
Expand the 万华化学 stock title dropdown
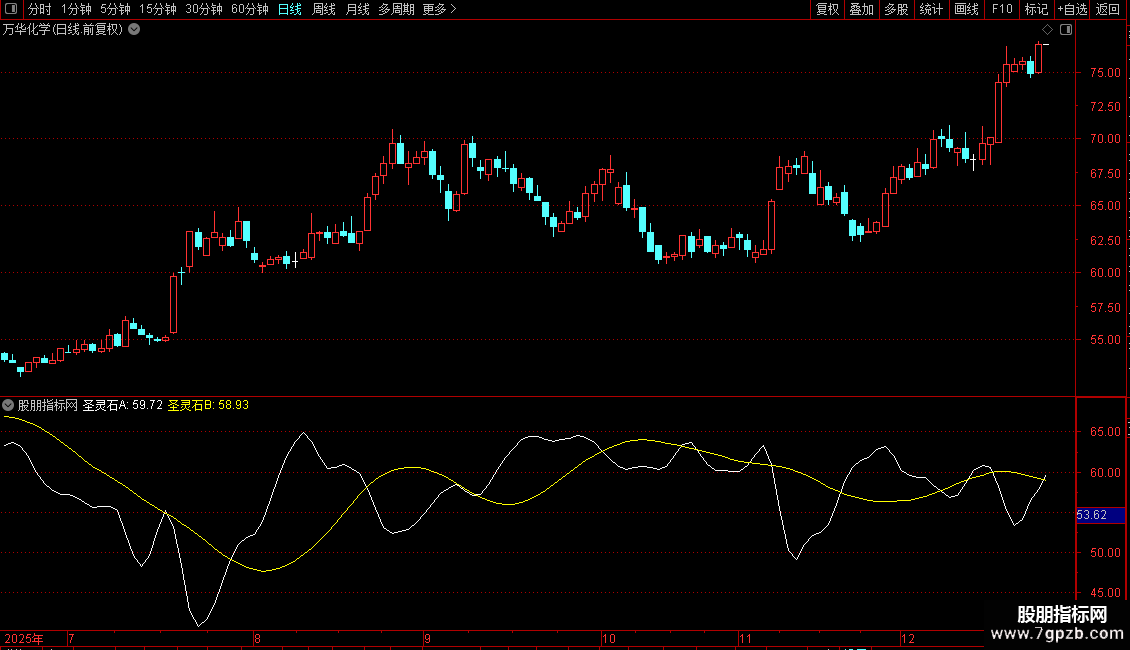pos(134,30)
